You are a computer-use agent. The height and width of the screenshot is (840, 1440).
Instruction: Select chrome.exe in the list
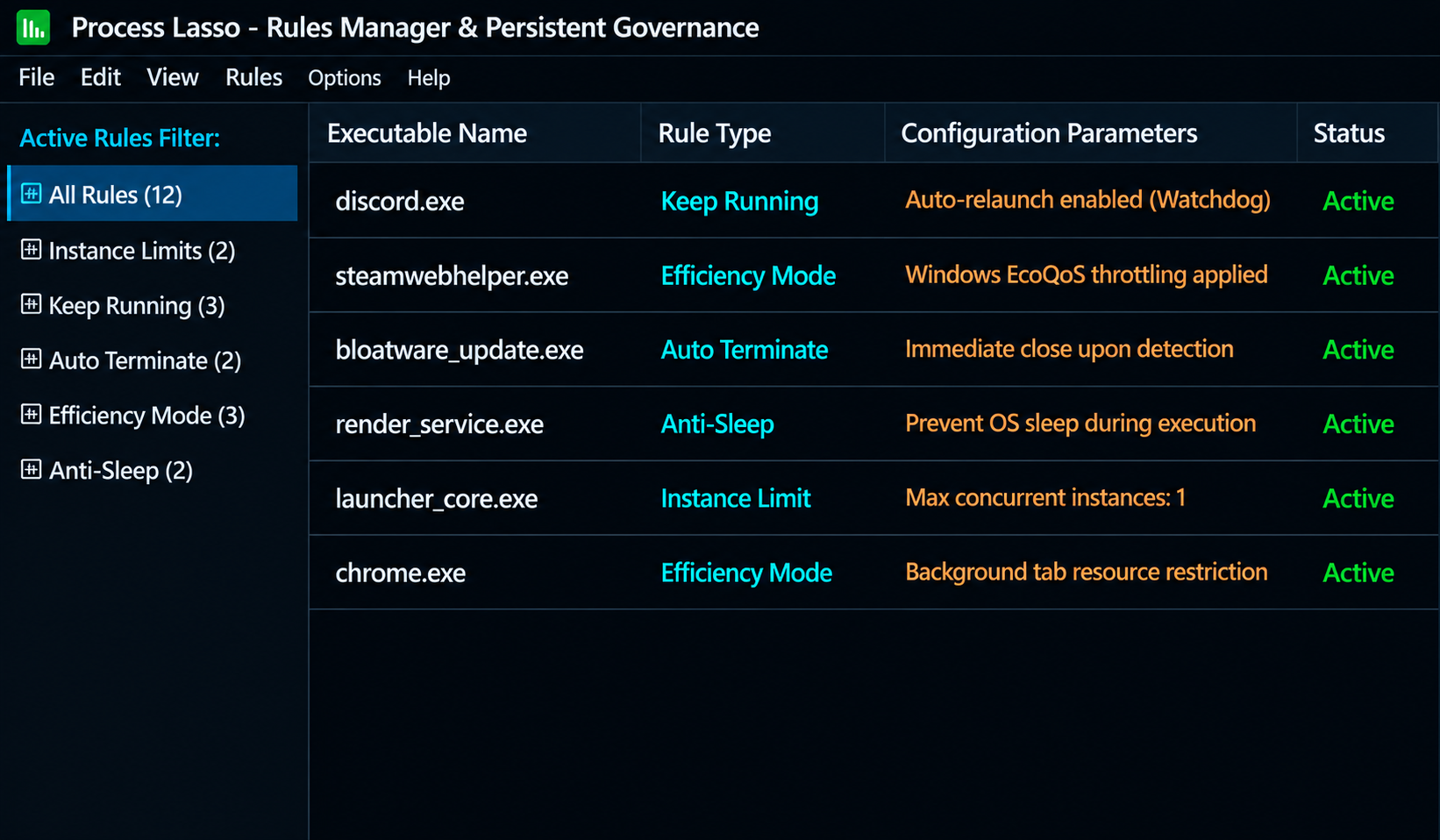pos(401,573)
